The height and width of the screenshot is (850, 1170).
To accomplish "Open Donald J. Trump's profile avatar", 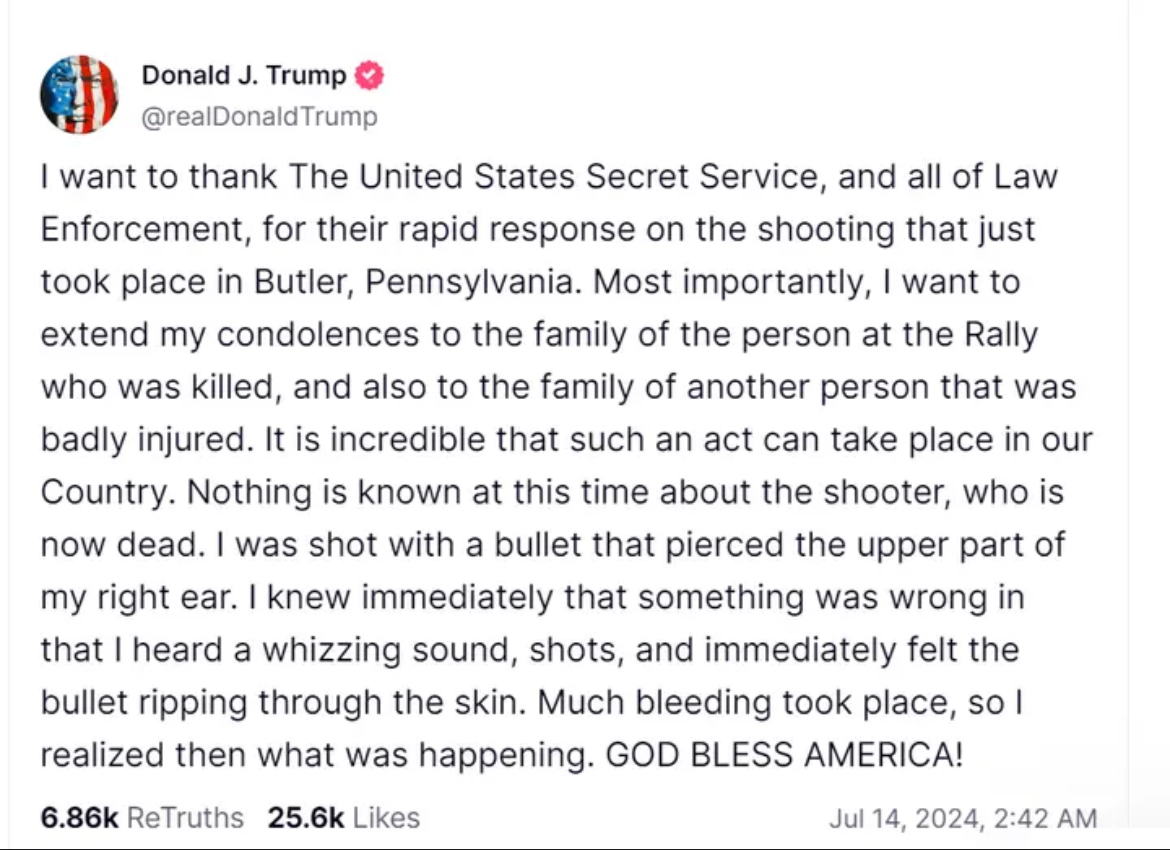I will coord(79,95).
